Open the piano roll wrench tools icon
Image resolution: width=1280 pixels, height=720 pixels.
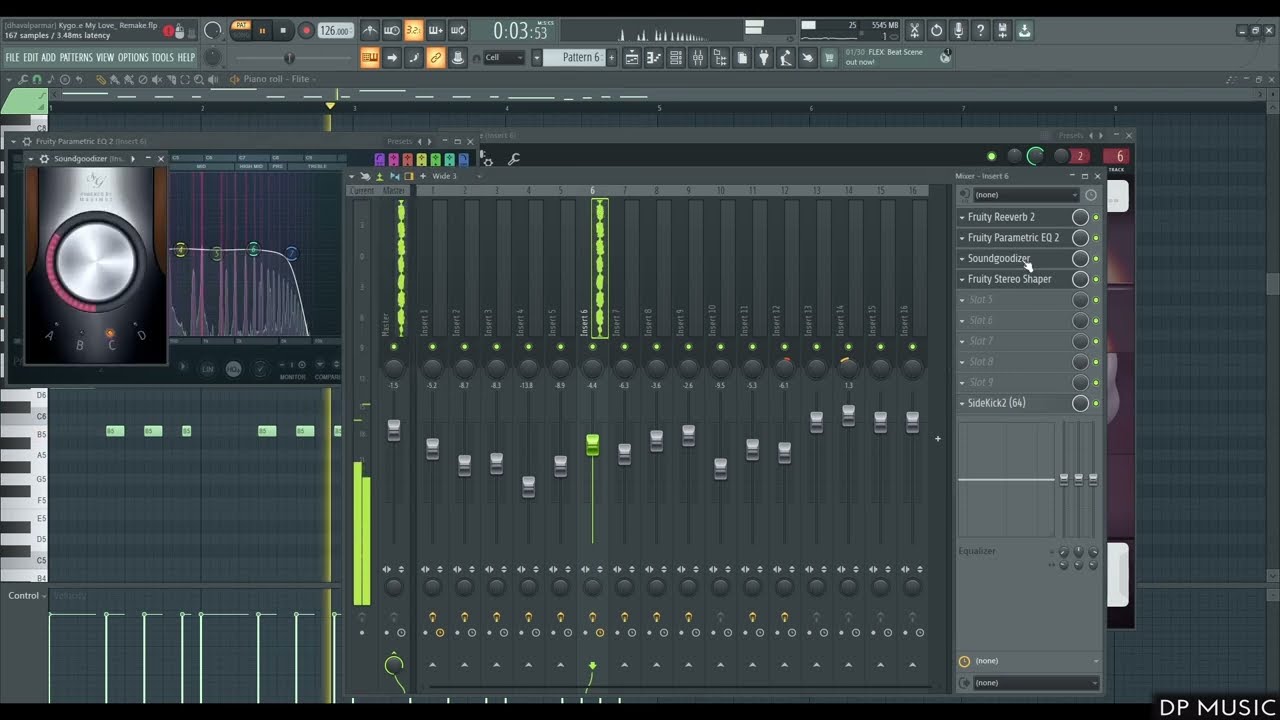23,79
